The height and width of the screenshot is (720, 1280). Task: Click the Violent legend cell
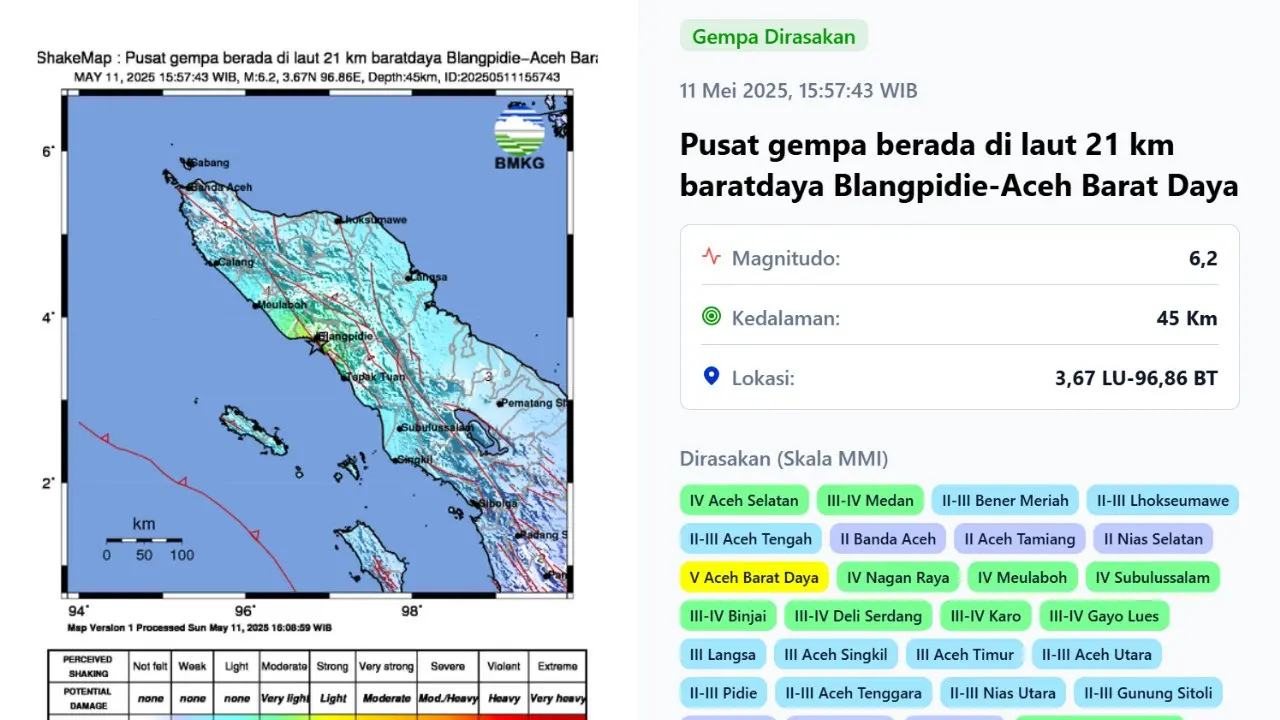[x=504, y=666]
